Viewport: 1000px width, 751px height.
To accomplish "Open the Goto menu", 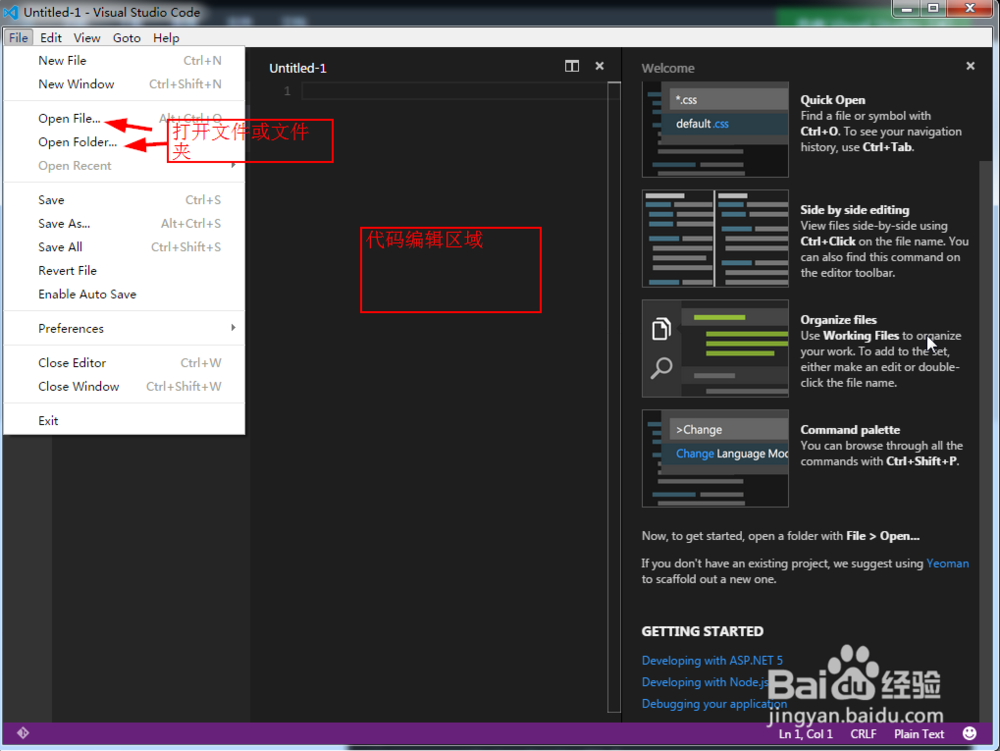I will tap(126, 38).
